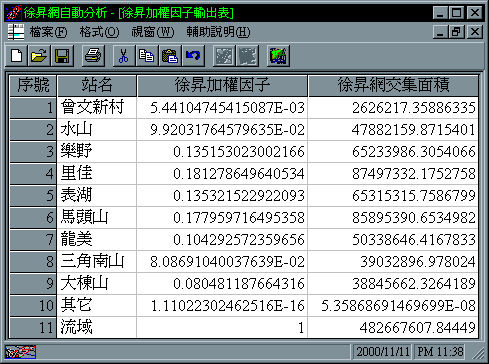Click the New document toolbar icon
Screen dimensions: 489x364
17,56
